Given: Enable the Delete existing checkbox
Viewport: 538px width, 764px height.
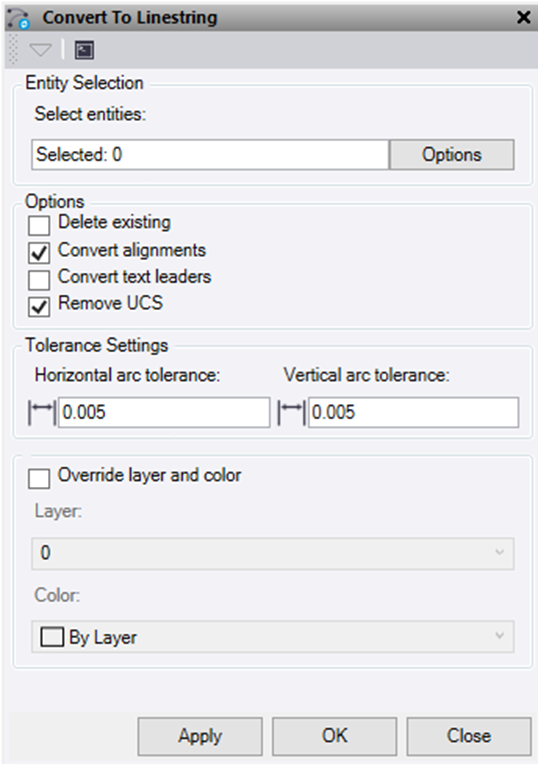Looking at the screenshot, I should (x=39, y=226).
